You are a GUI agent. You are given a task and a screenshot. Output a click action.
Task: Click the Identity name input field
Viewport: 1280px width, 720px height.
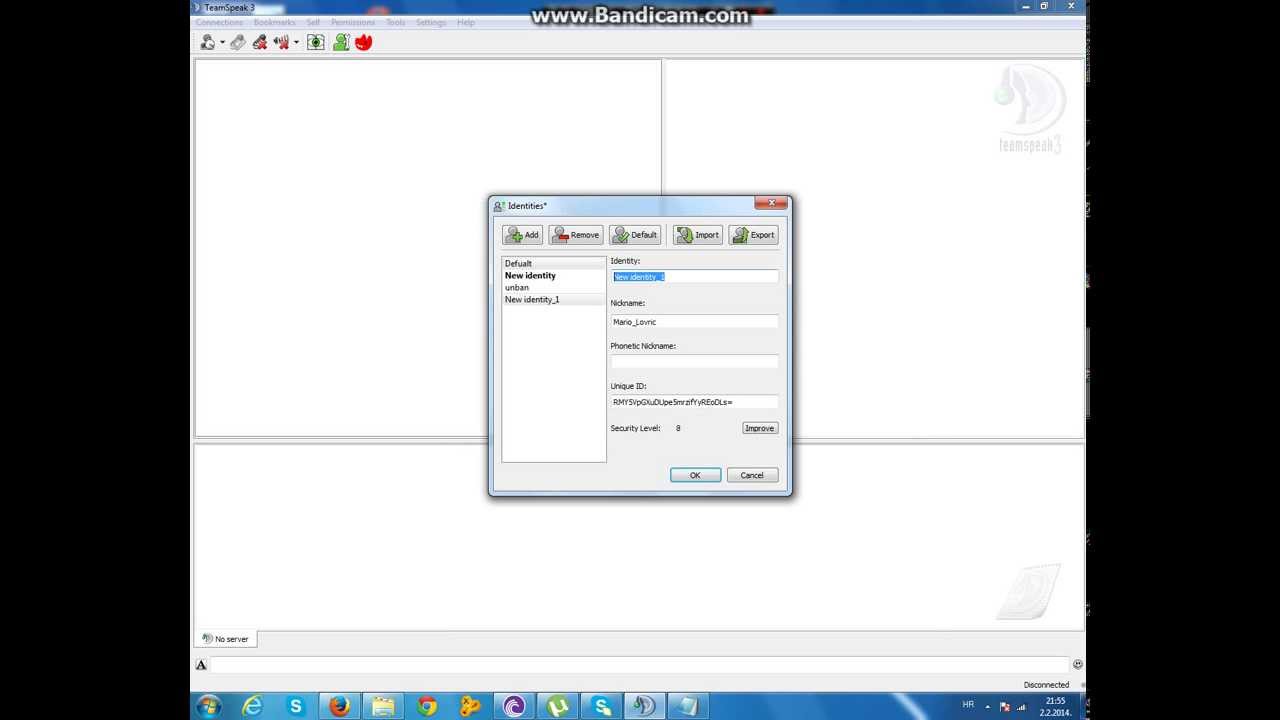click(x=694, y=277)
